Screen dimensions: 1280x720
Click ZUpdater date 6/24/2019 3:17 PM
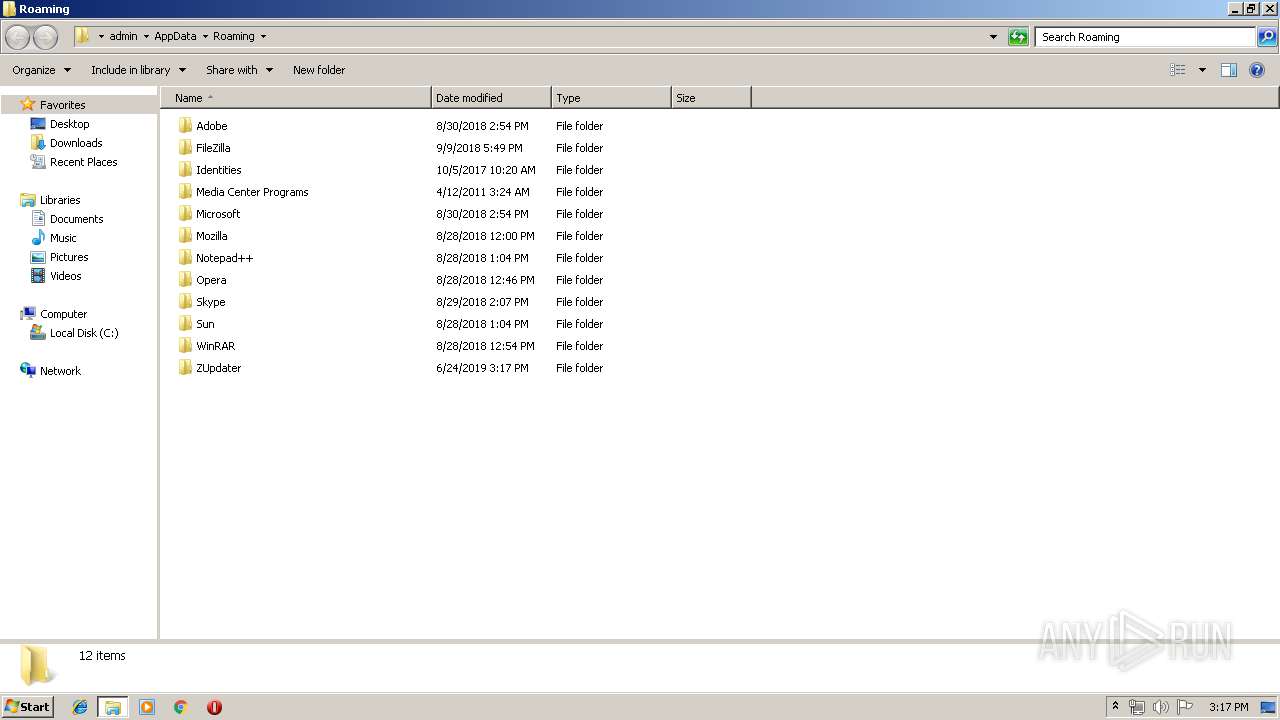(482, 368)
